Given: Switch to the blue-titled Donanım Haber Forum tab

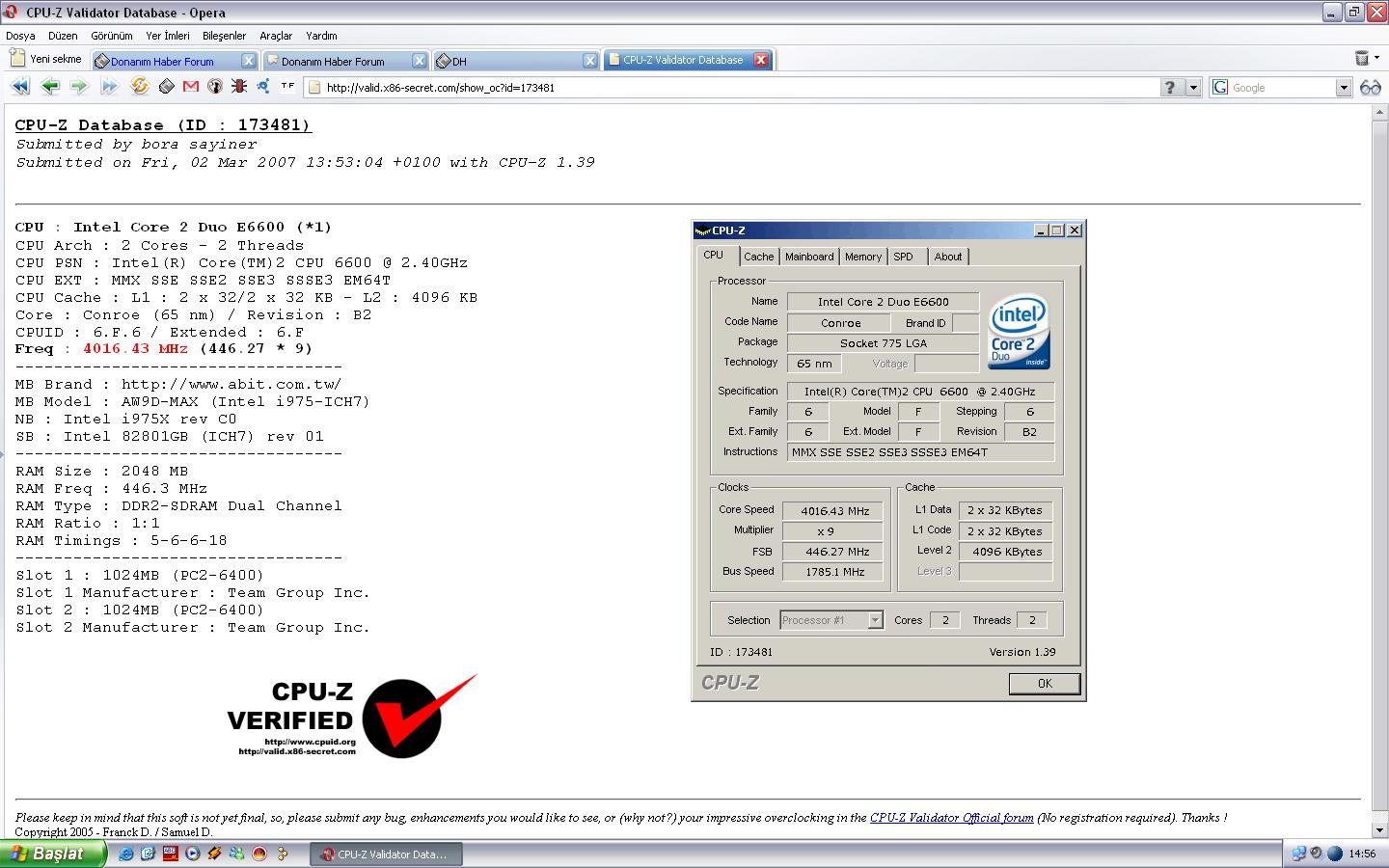Looking at the screenshot, I should [x=175, y=60].
